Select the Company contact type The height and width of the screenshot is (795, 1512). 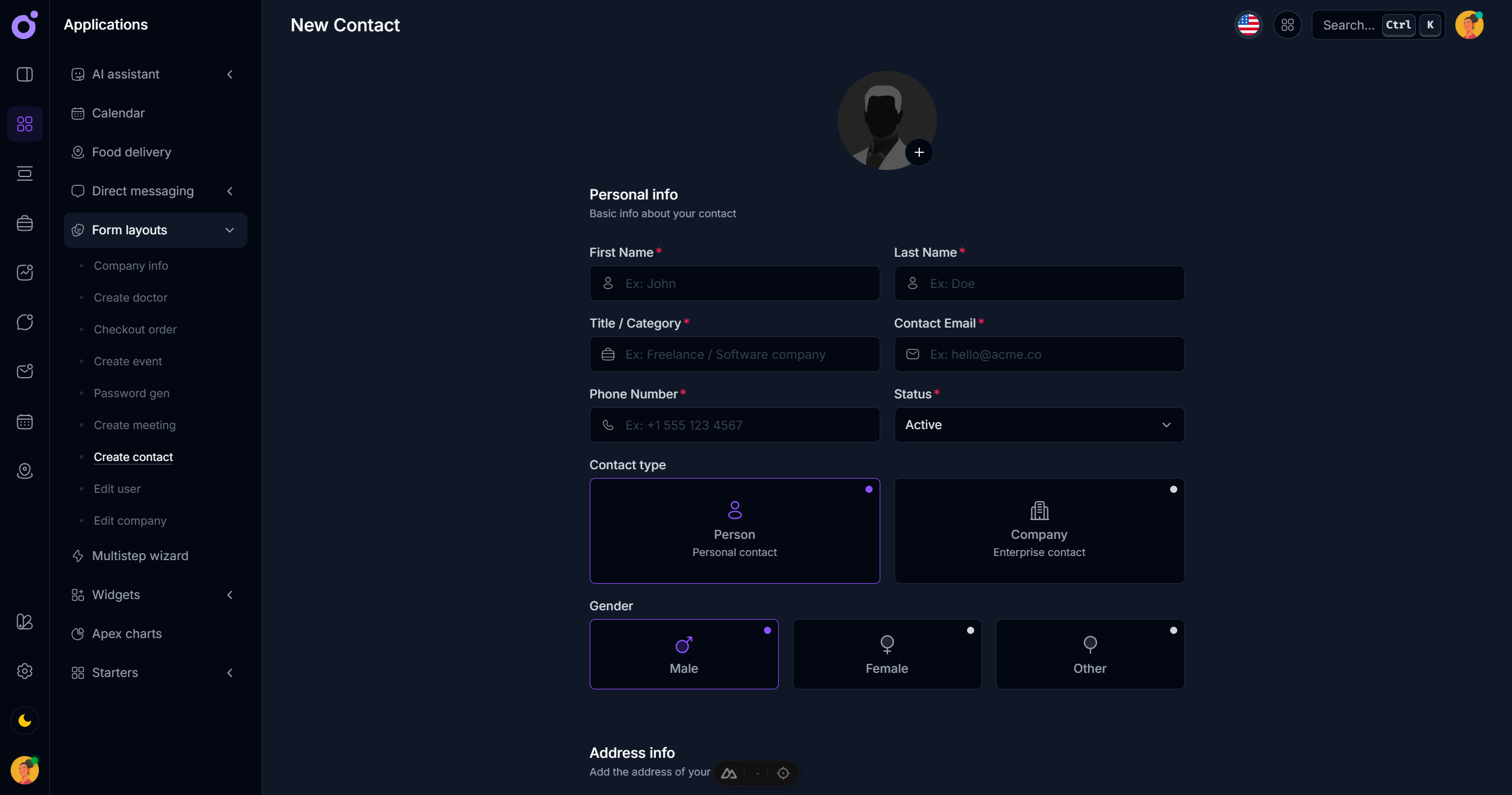[1039, 531]
